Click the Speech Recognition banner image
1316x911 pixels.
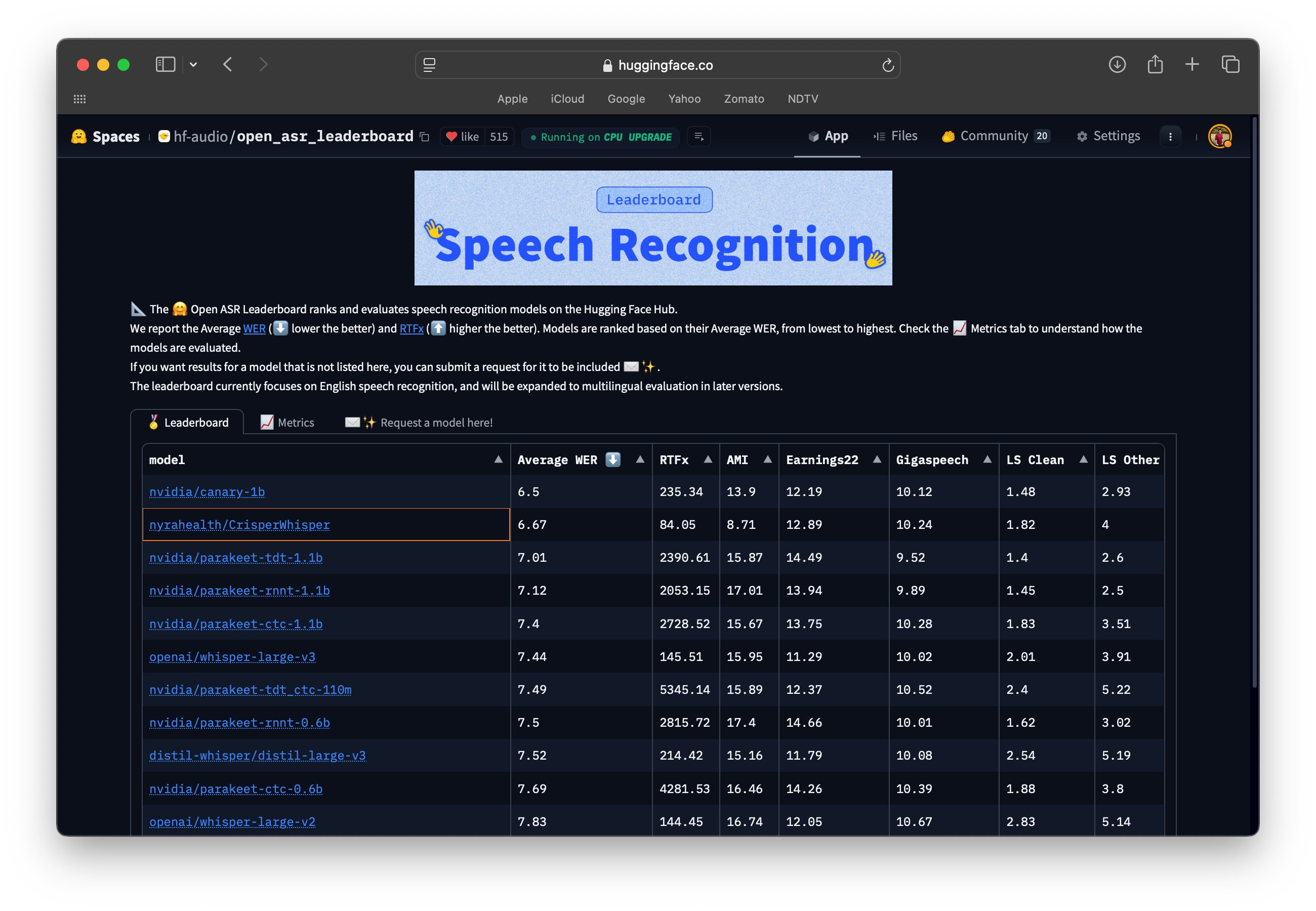[x=653, y=228]
